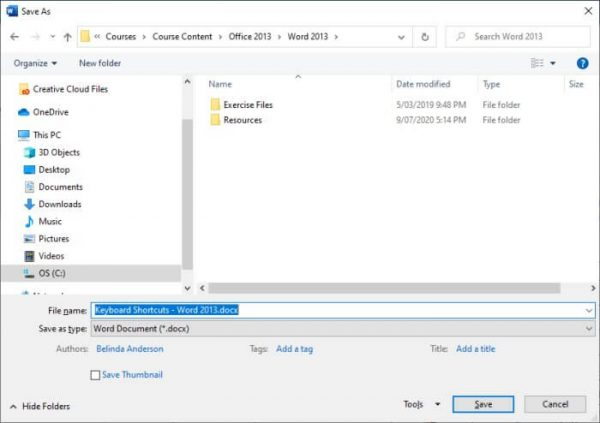
Task: Refresh the current folder view
Action: [425, 37]
